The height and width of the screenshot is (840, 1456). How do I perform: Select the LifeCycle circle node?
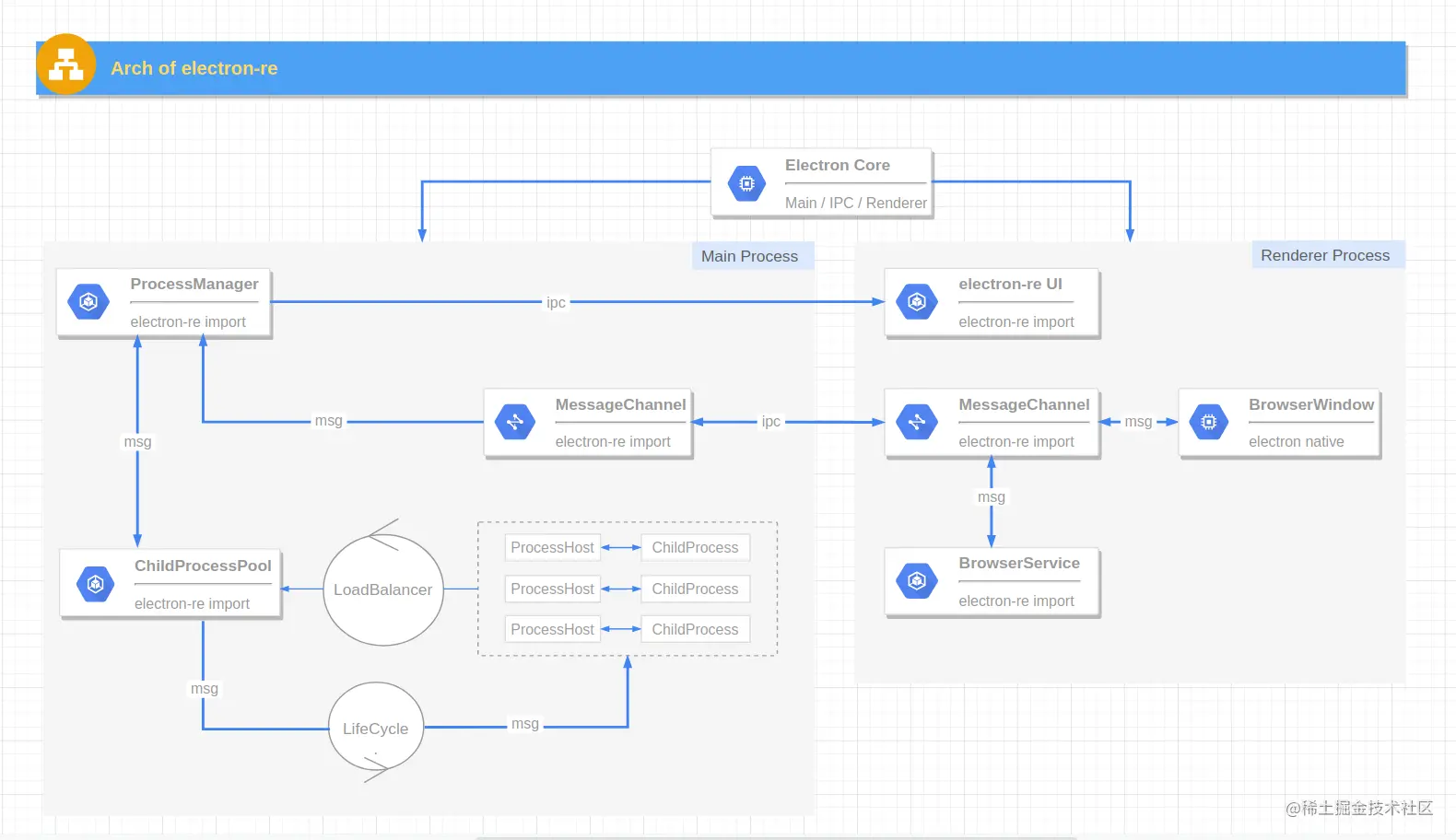click(x=375, y=729)
